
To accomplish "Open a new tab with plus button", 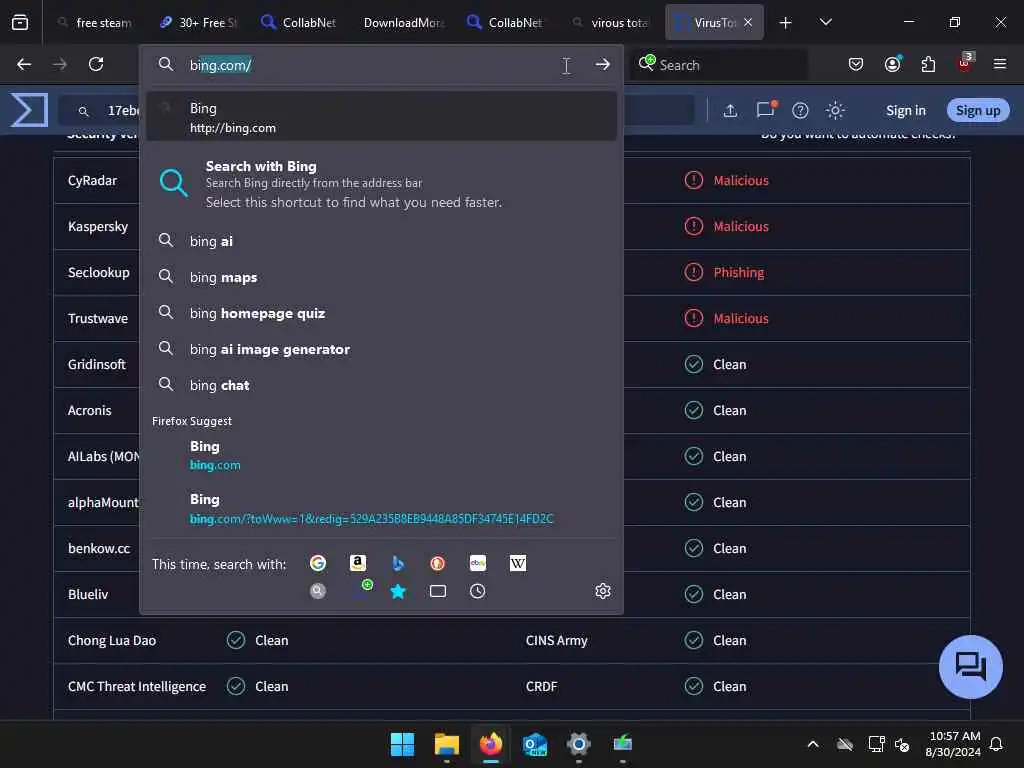I will (786, 22).
